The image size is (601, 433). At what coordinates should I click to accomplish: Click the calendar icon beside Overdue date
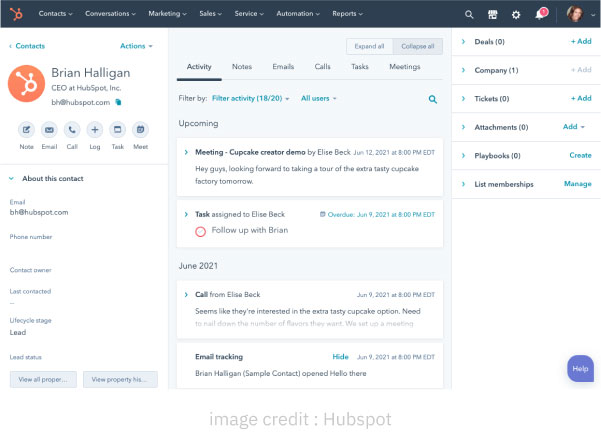click(x=322, y=214)
